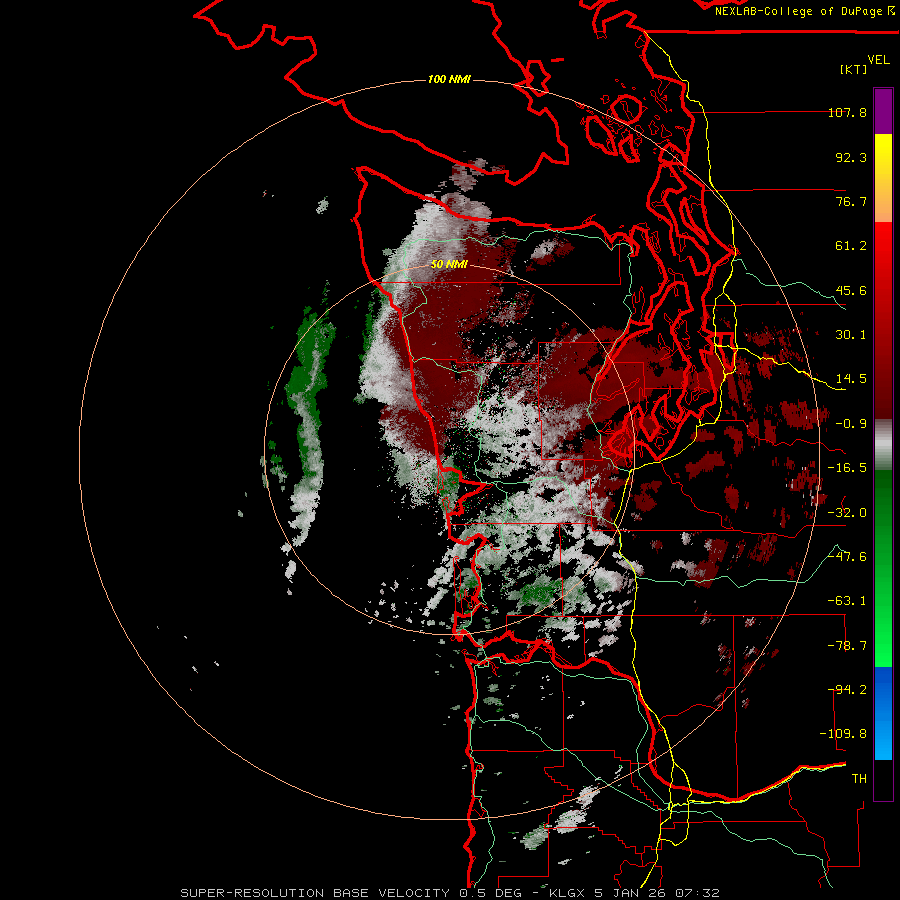Click the 100 NMI range ring label
900x900 pixels.
click(449, 79)
